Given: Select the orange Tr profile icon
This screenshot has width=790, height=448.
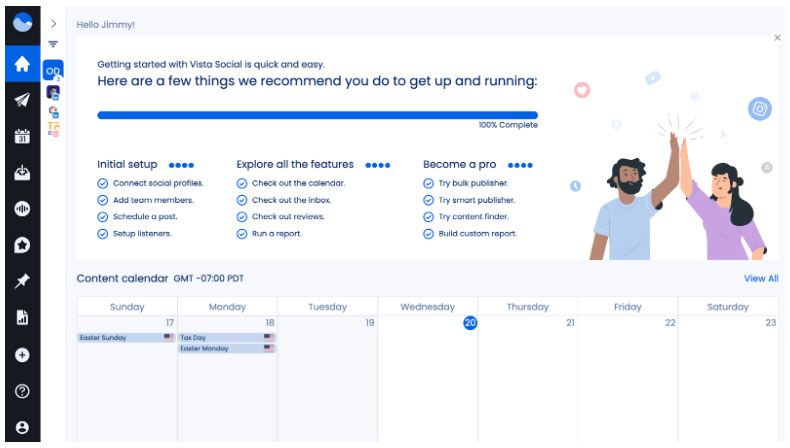Looking at the screenshot, I should (x=53, y=129).
